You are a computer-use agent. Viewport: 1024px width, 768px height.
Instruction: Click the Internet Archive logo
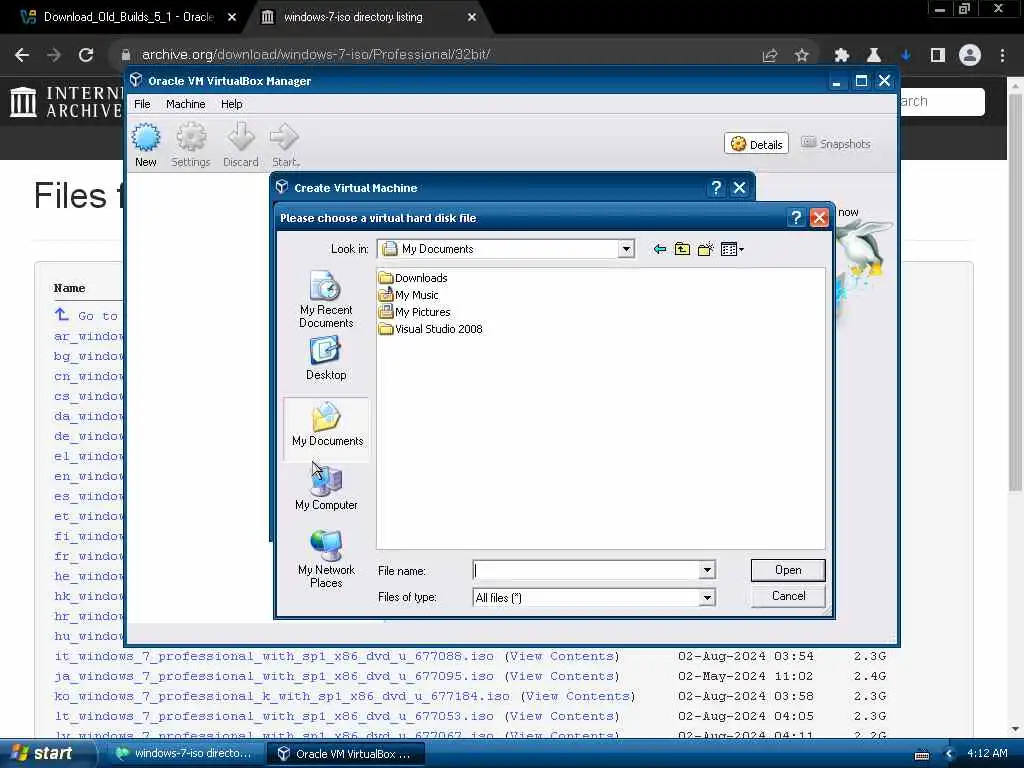click(66, 102)
